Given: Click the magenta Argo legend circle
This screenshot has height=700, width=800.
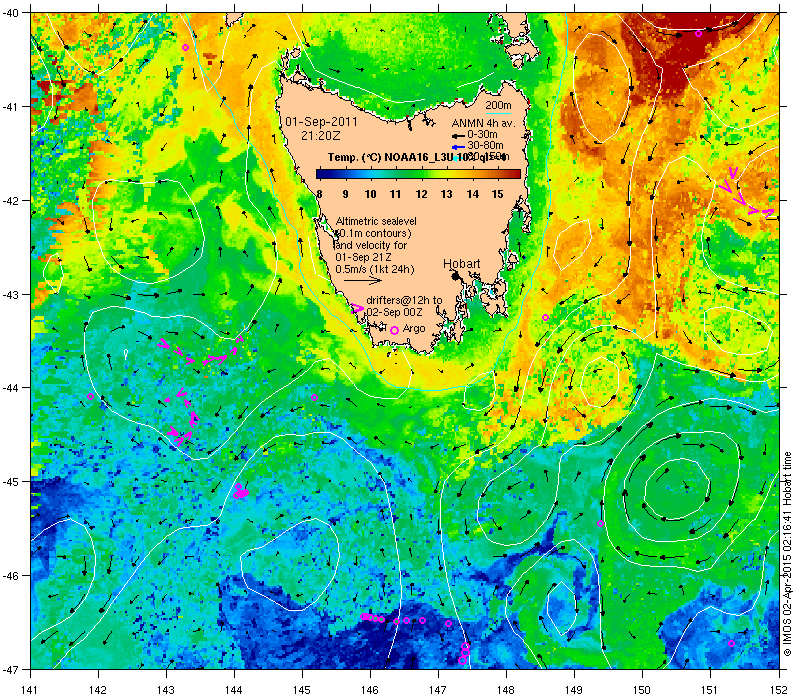Looking at the screenshot, I should [394, 330].
